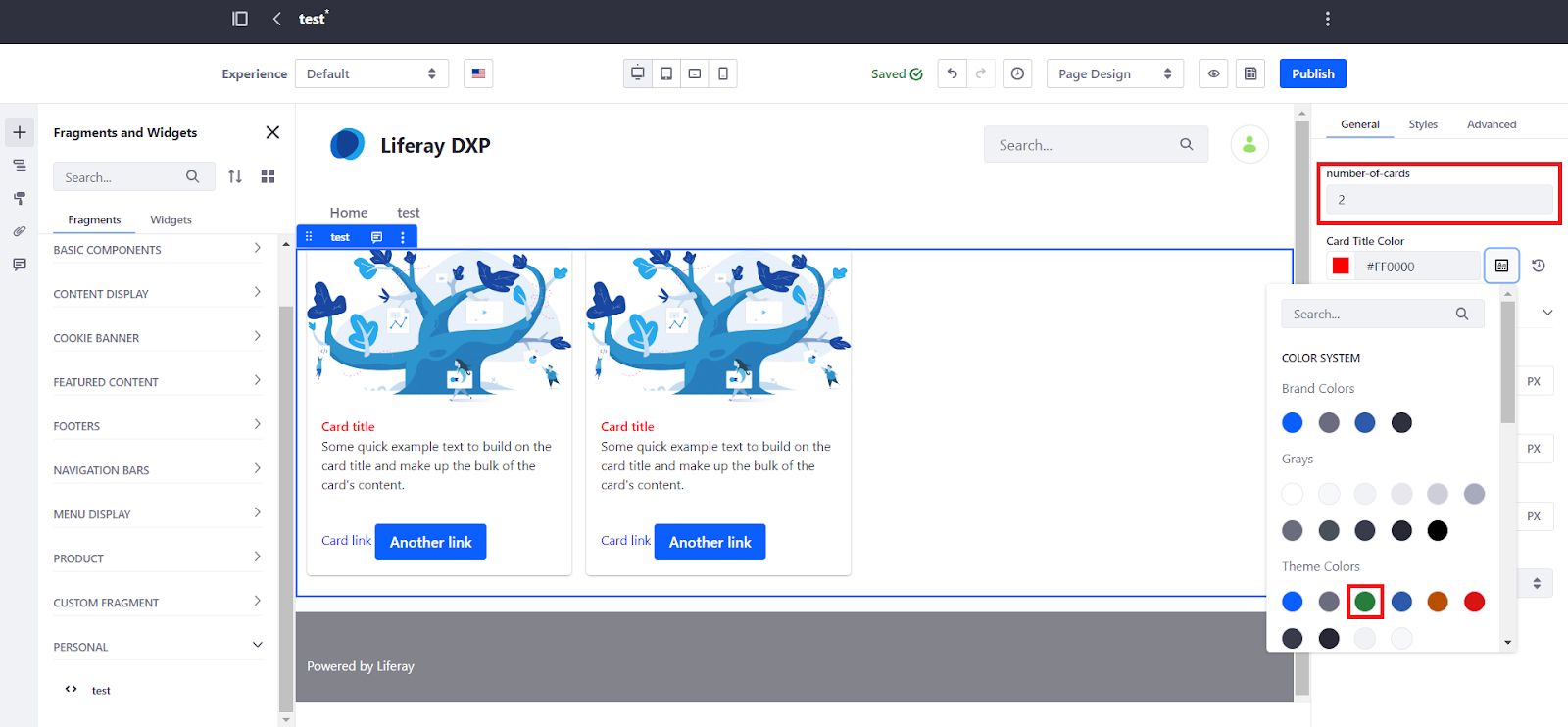Expand BASIC COMPONENTS section

point(158,249)
